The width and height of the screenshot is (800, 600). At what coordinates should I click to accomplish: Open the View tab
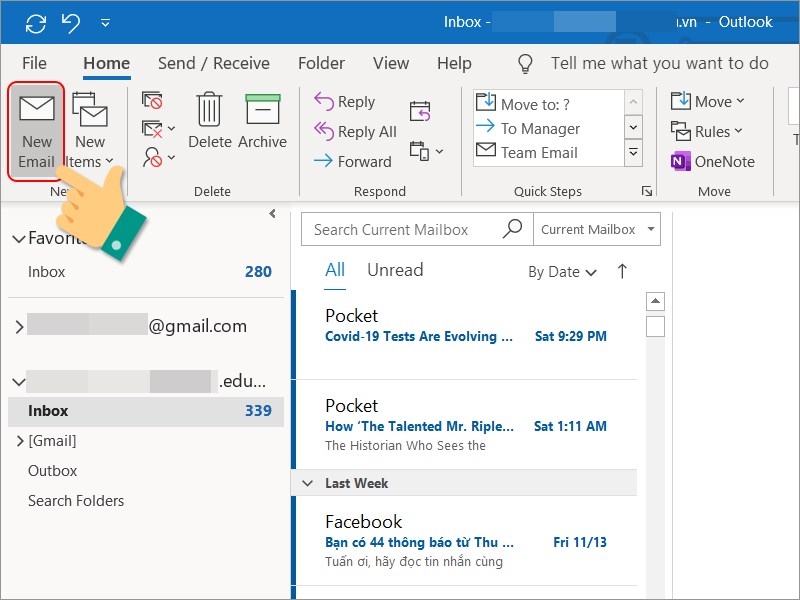(391, 63)
